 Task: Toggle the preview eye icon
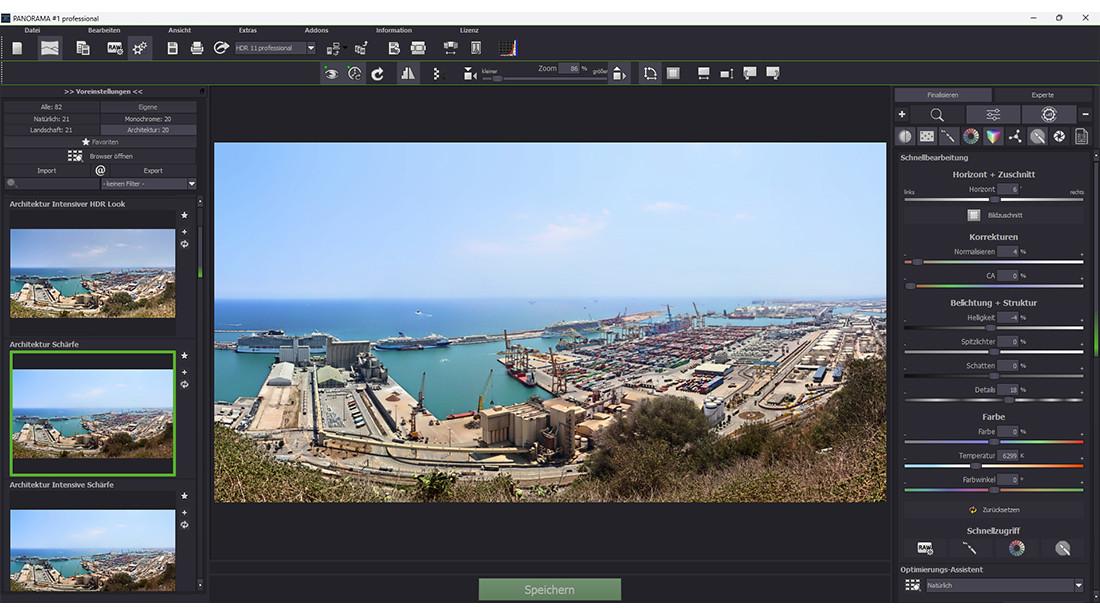coord(330,71)
